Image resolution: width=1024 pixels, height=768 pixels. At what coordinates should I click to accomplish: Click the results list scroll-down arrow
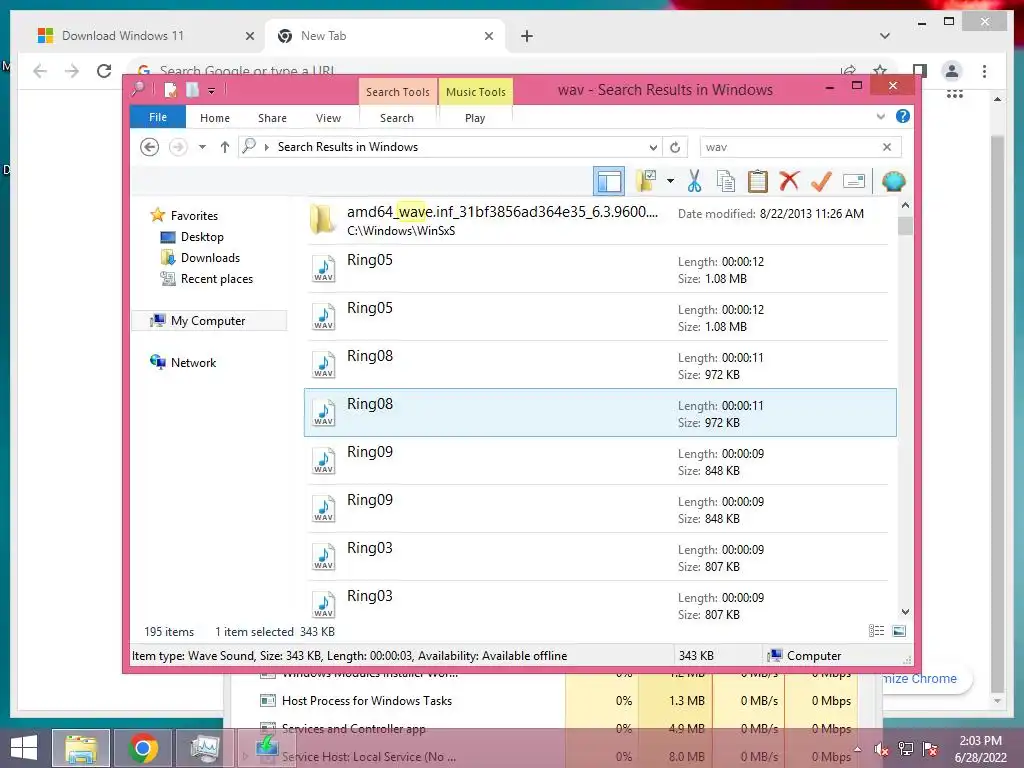pos(905,612)
